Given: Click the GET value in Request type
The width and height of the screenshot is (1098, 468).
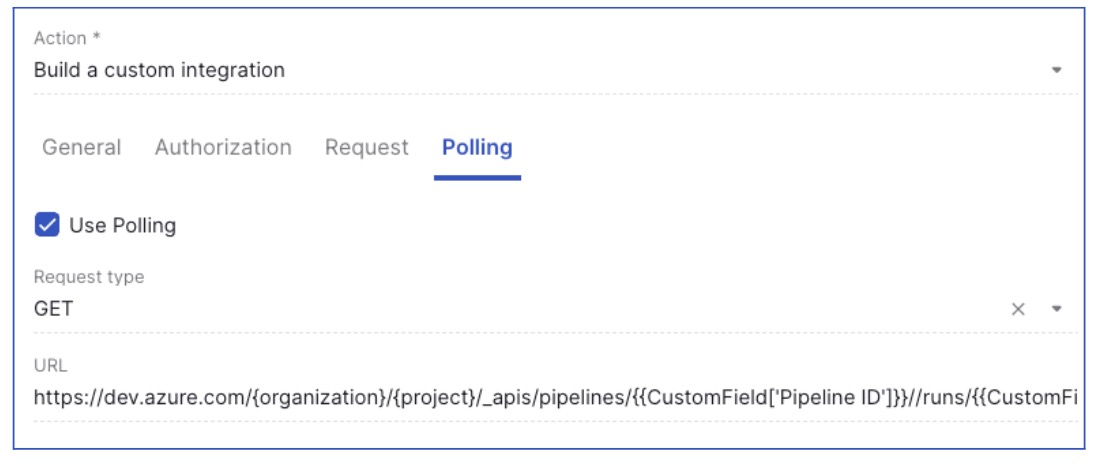Looking at the screenshot, I should [53, 309].
